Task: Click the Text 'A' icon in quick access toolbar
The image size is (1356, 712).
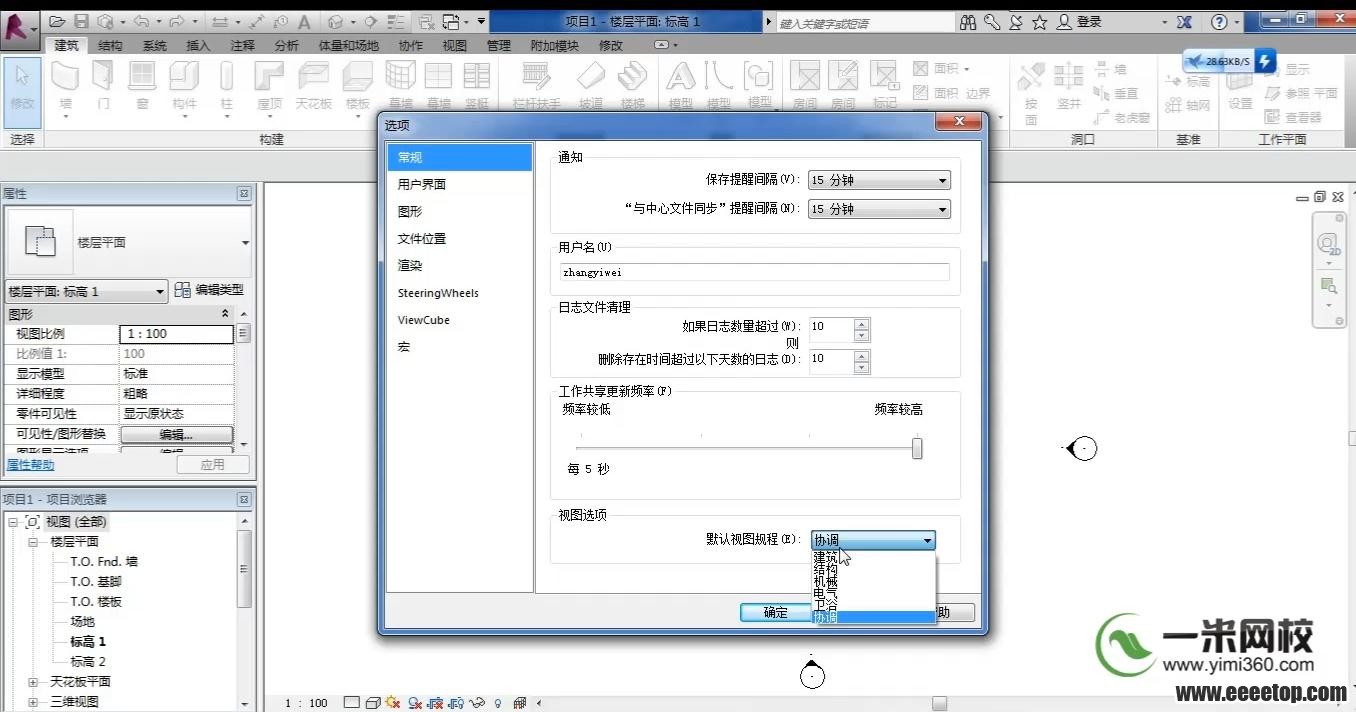Action: (304, 21)
